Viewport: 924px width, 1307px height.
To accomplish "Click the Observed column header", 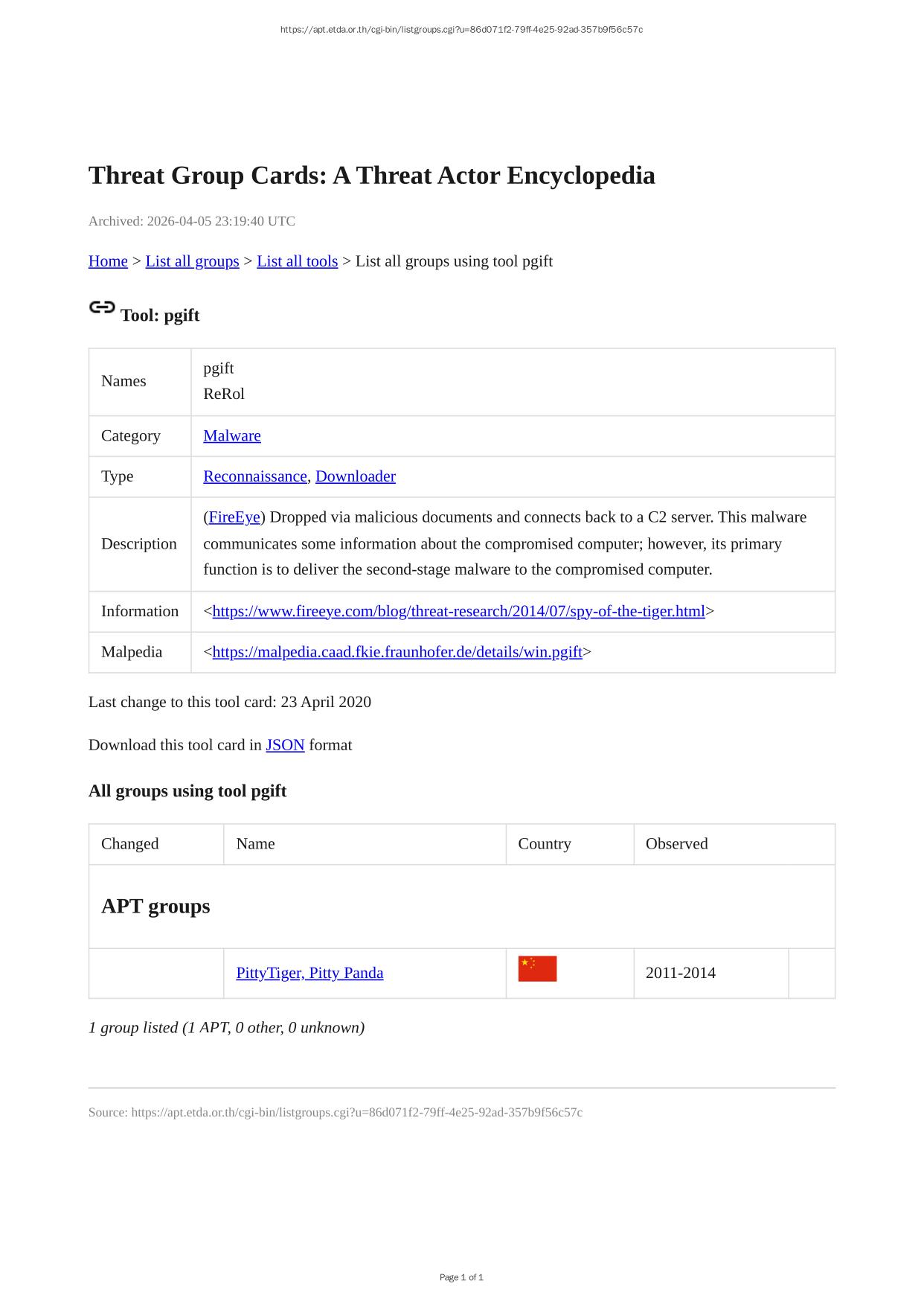I will [x=676, y=844].
